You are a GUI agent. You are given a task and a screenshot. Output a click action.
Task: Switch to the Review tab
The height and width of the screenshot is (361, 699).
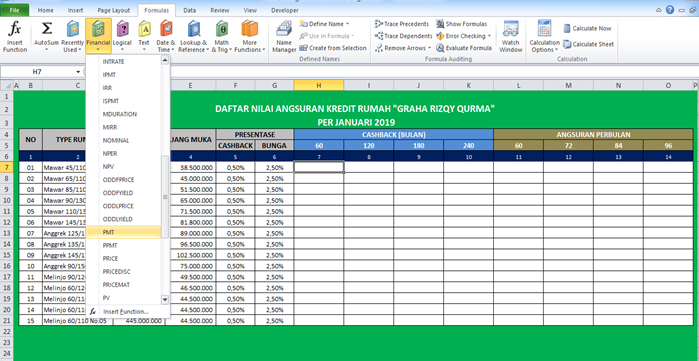[220, 10]
